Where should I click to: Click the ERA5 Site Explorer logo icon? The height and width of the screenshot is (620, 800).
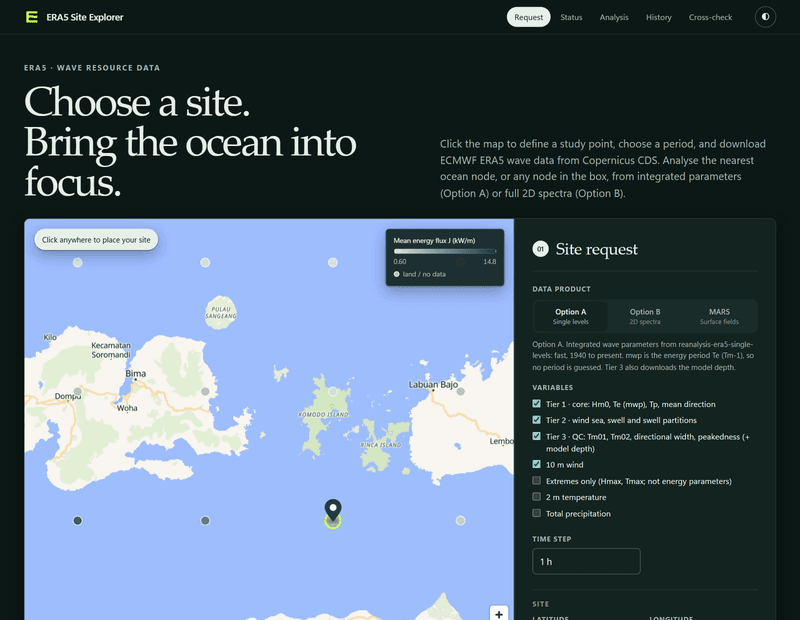tap(32, 17)
